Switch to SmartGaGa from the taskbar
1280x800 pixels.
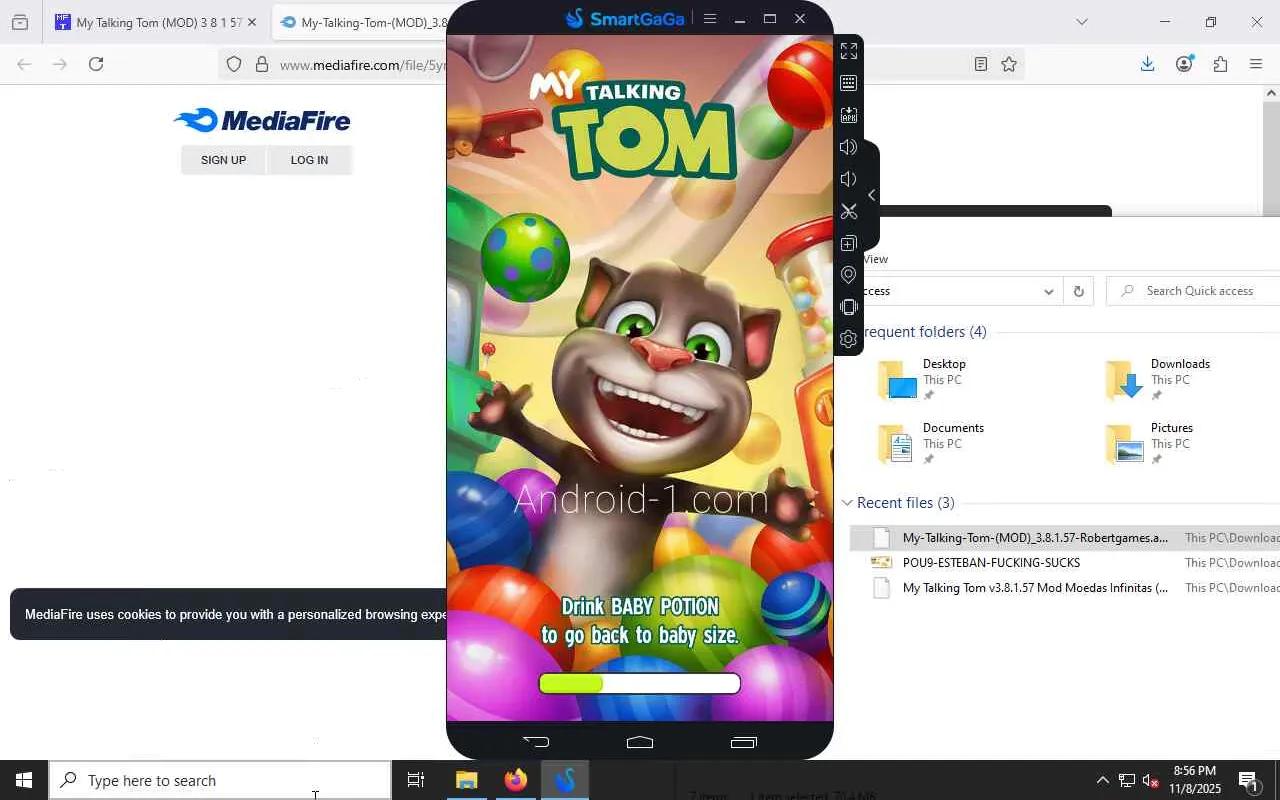pyautogui.click(x=565, y=780)
